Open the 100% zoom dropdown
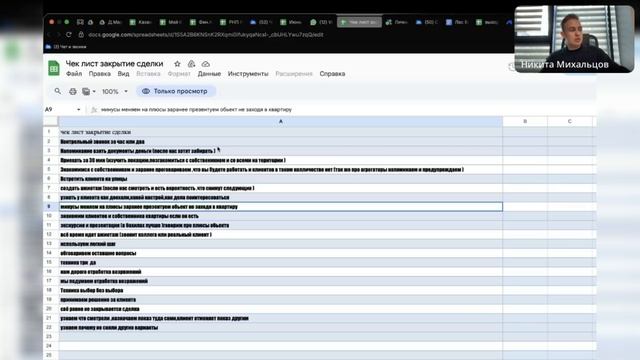Image resolution: width=640 pixels, height=360 pixels. click(115, 91)
